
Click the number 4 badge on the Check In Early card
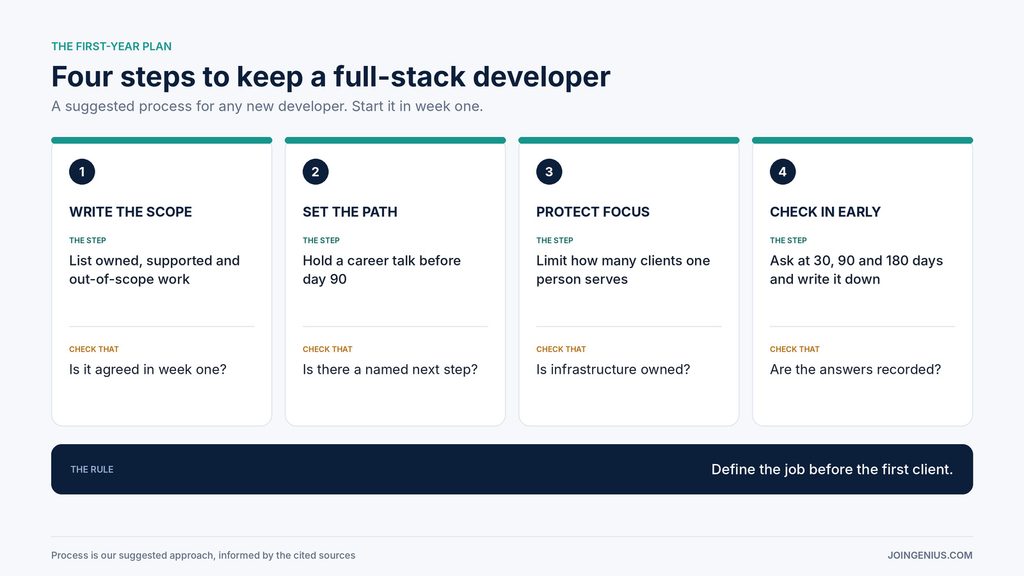[x=782, y=172]
